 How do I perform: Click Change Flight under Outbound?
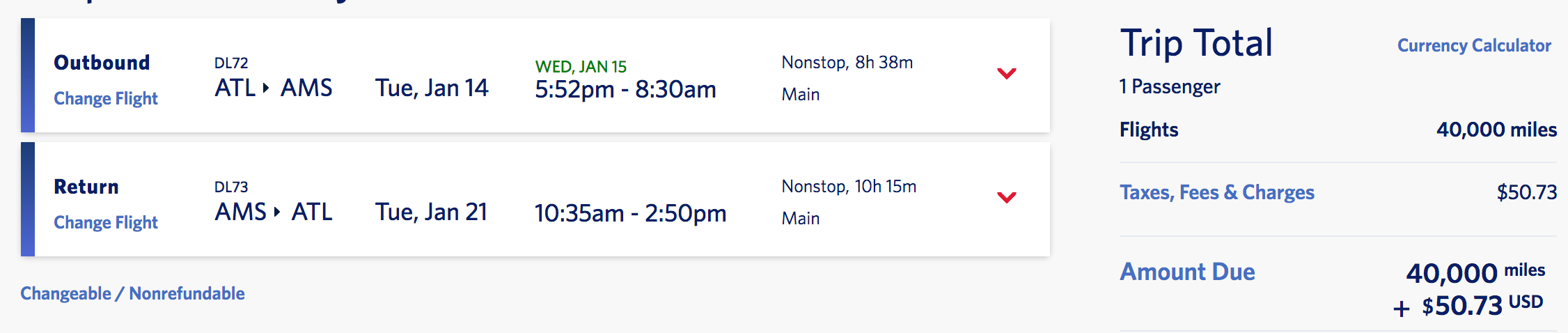pos(106,98)
